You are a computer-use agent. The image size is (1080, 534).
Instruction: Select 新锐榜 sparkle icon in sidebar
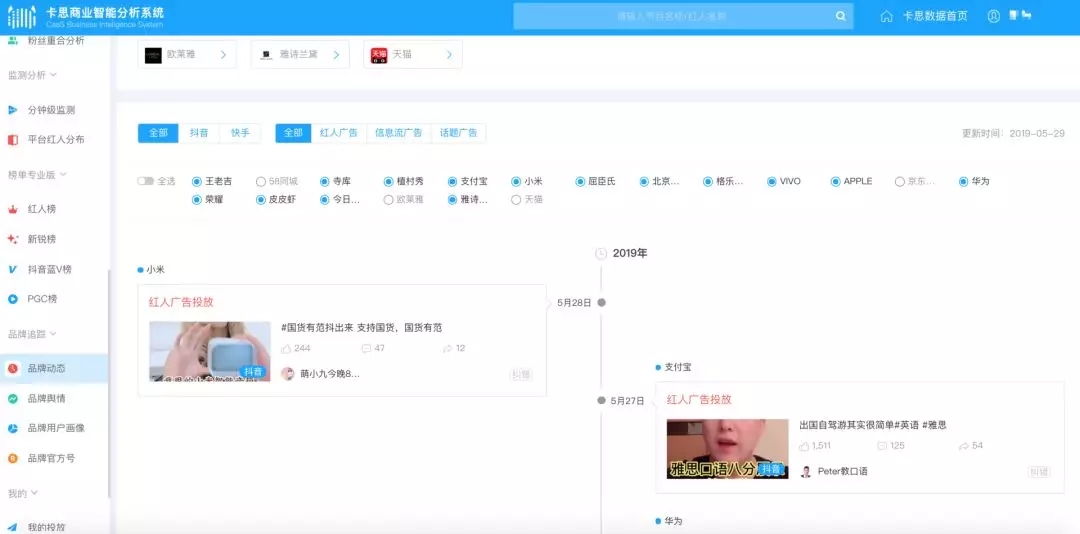pyautogui.click(x=13, y=239)
